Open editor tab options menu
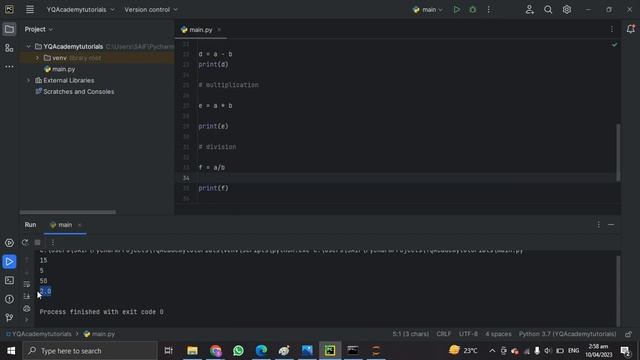The width and height of the screenshot is (640, 360). (x=611, y=29)
